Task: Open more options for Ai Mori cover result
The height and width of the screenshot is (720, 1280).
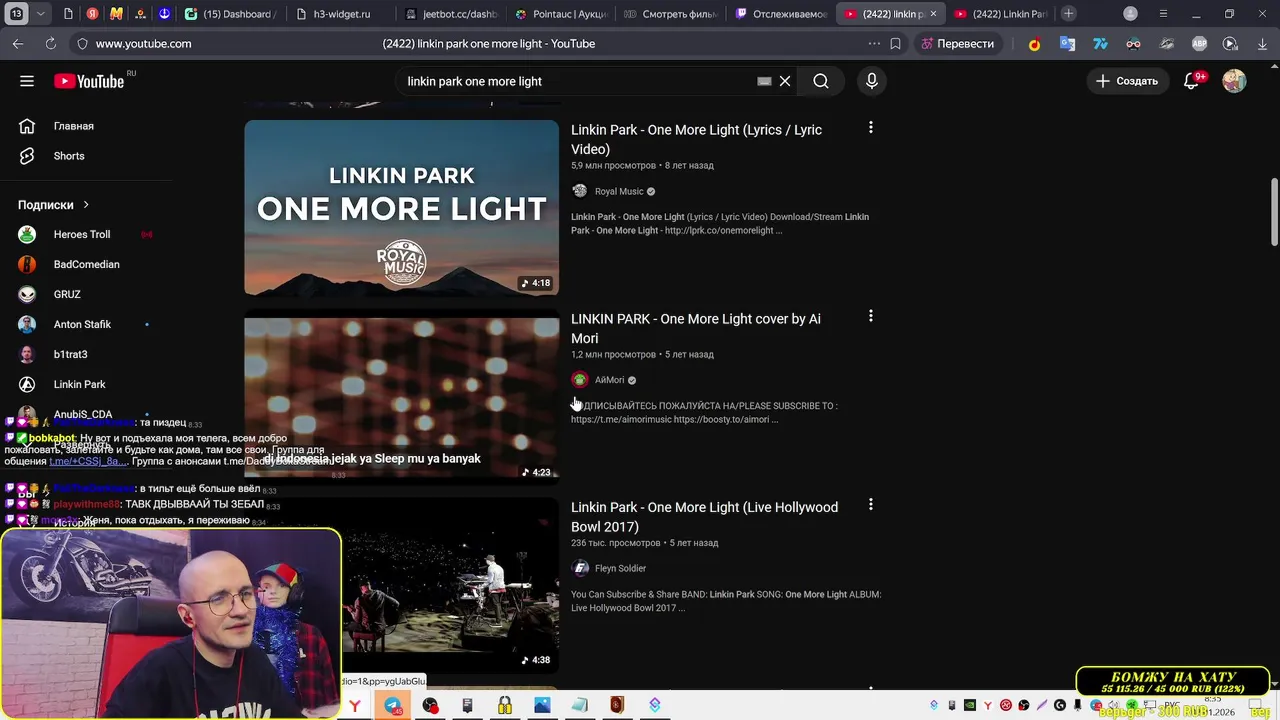Action: coord(870,316)
